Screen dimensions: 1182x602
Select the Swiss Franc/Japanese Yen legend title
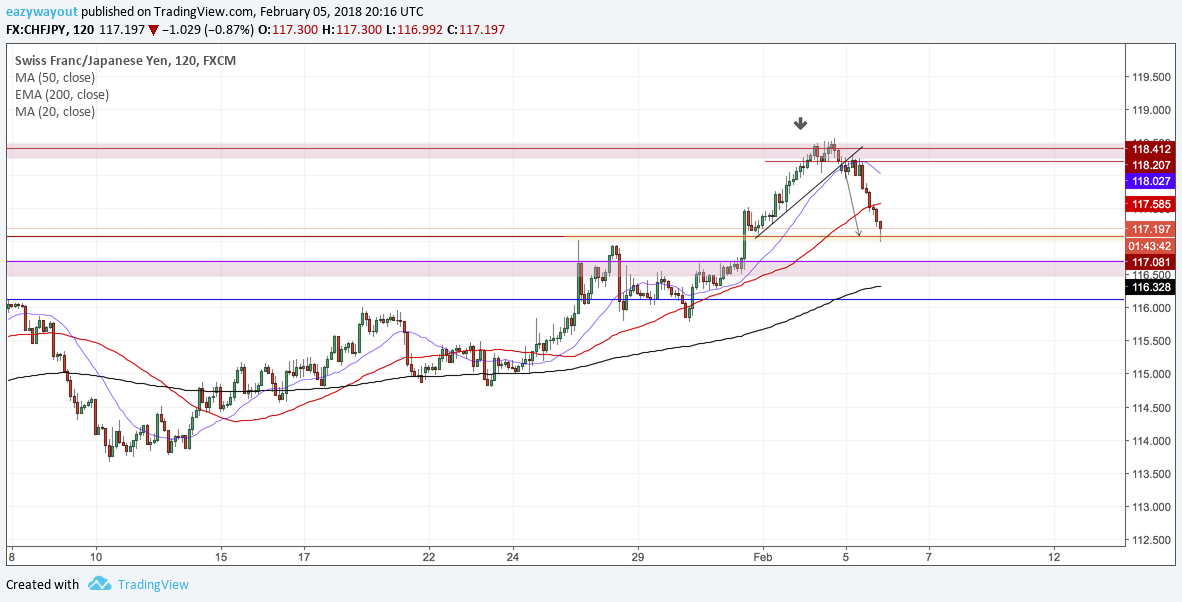pyautogui.click(x=125, y=60)
